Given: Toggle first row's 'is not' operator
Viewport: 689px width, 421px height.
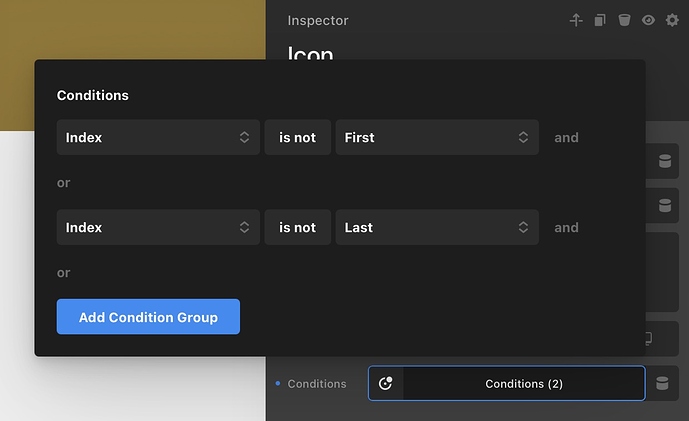Looking at the screenshot, I should (x=297, y=137).
